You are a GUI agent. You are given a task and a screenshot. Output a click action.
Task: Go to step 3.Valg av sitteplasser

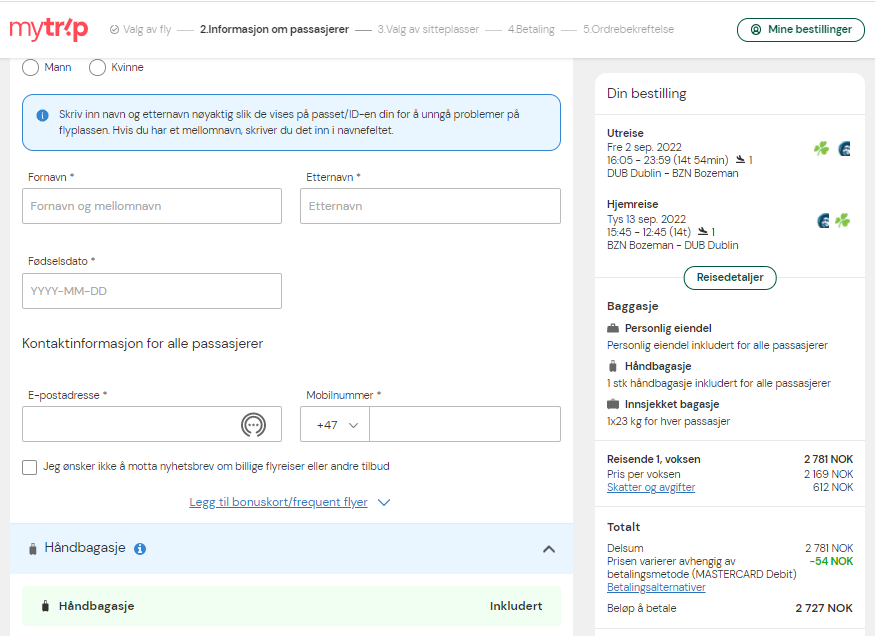[x=428, y=30]
